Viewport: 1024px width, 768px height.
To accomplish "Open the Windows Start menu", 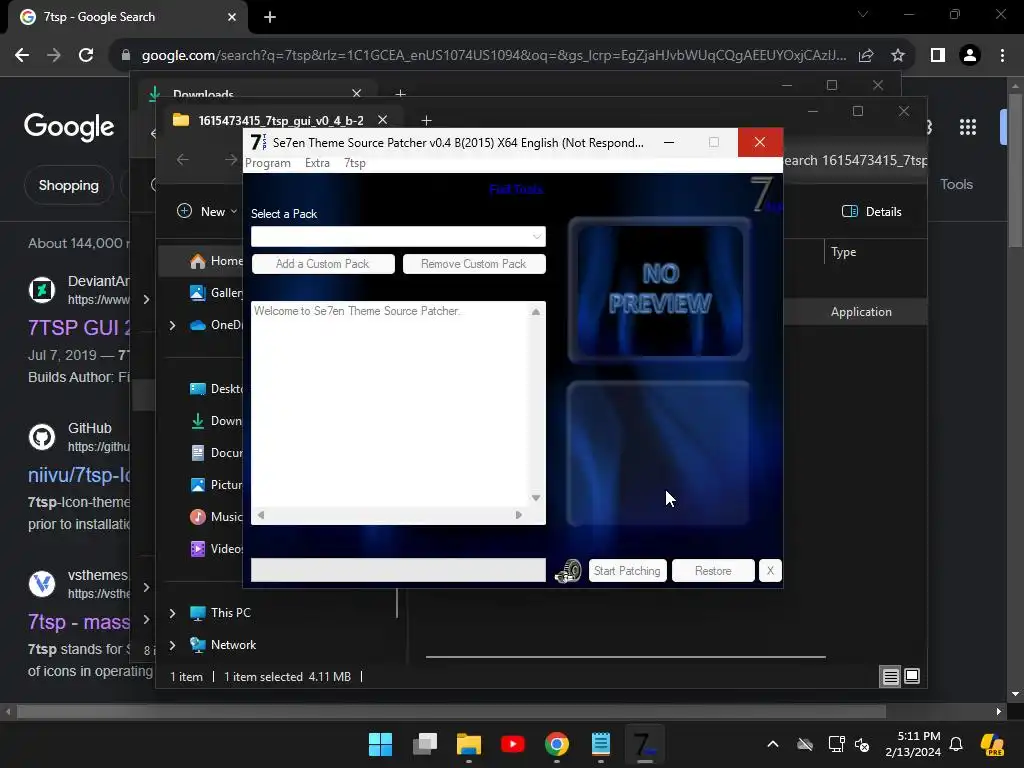I will (x=380, y=744).
